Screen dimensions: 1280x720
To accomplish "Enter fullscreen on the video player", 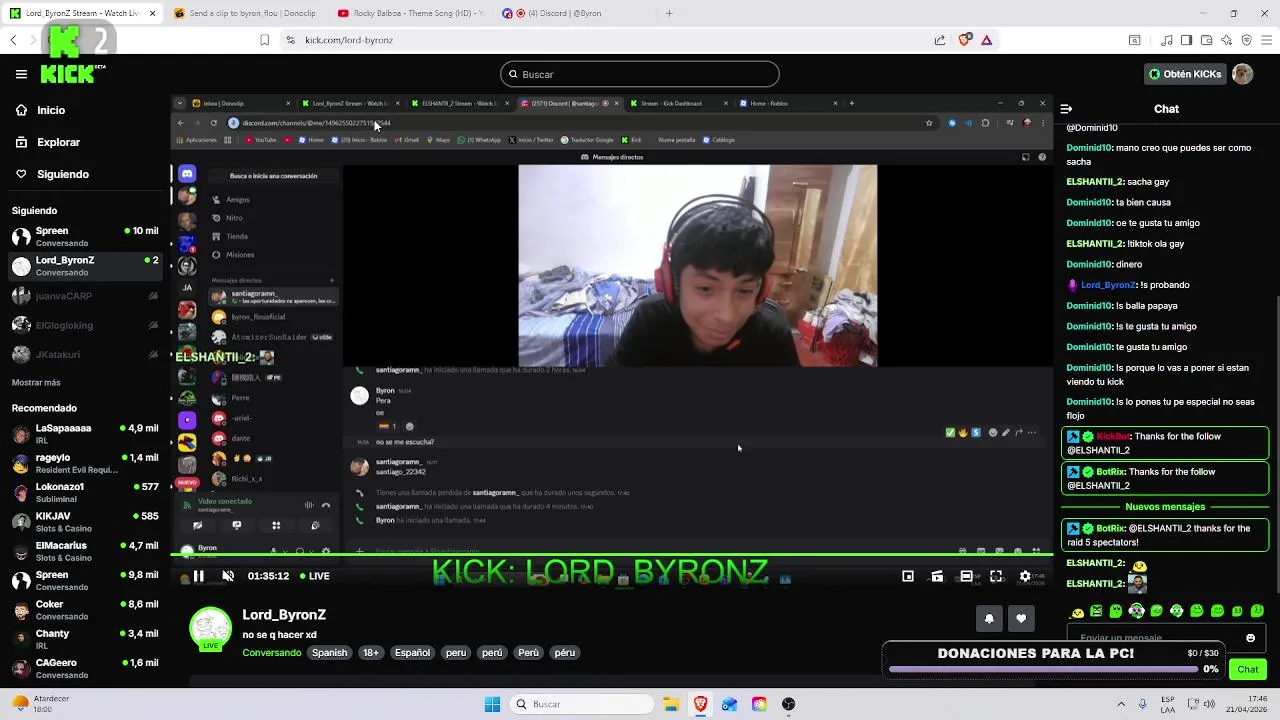I will click(996, 576).
